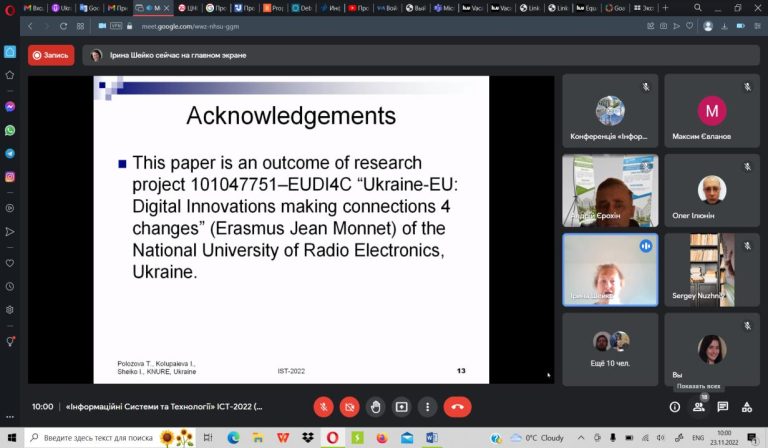Switch to the Equ tab
This screenshot has width=768, height=448.
click(586, 8)
